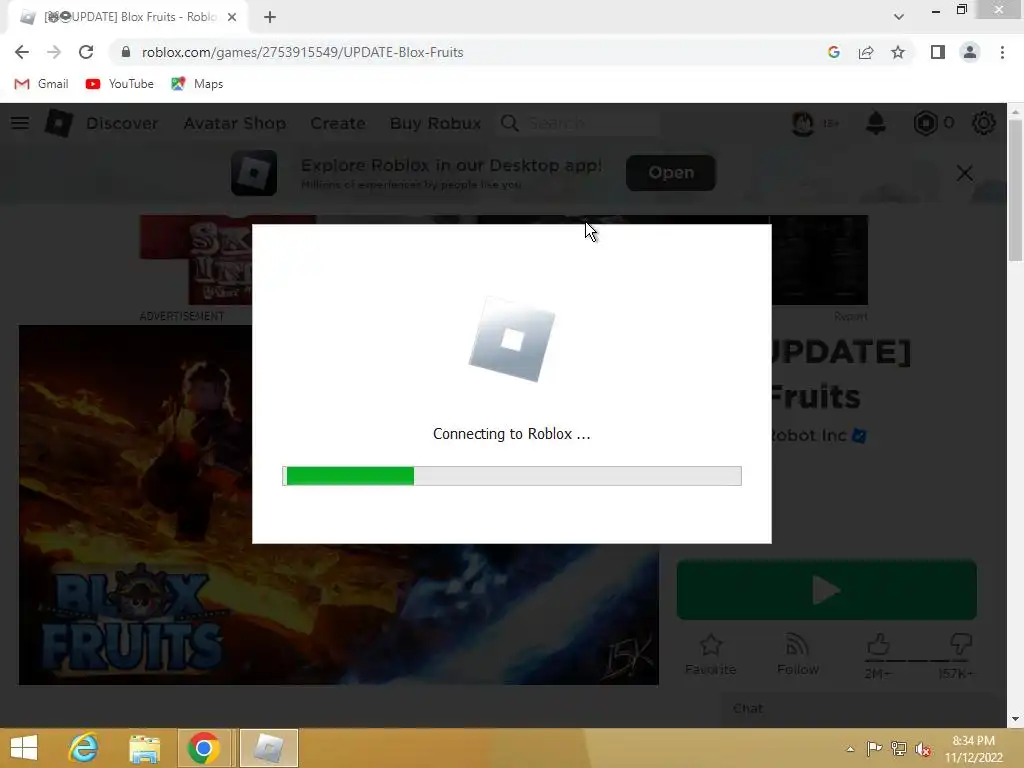Go to Discover in Roblox nav
Viewport: 1024px width, 768px height.
click(122, 123)
